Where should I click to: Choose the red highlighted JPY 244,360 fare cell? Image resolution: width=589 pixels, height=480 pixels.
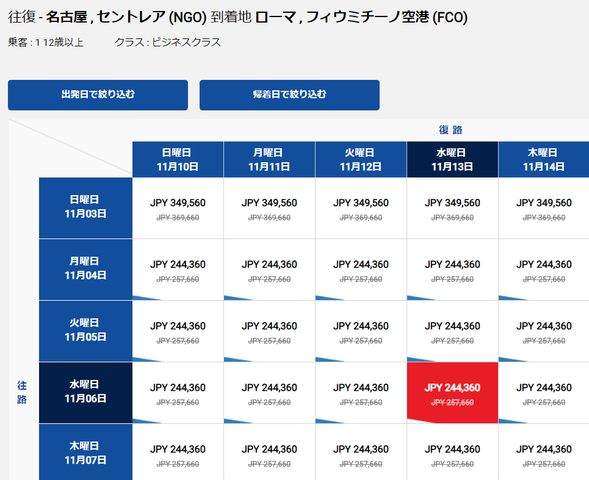[452, 392]
